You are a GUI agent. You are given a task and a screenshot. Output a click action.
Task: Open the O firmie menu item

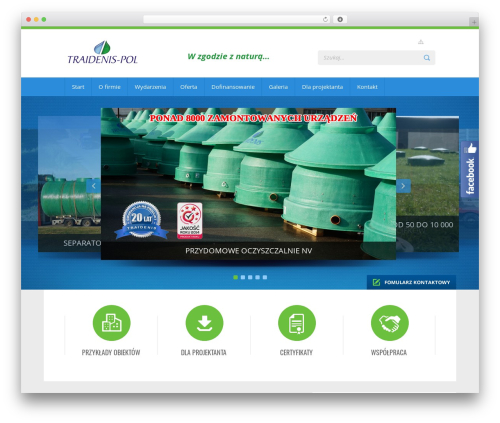[110, 87]
